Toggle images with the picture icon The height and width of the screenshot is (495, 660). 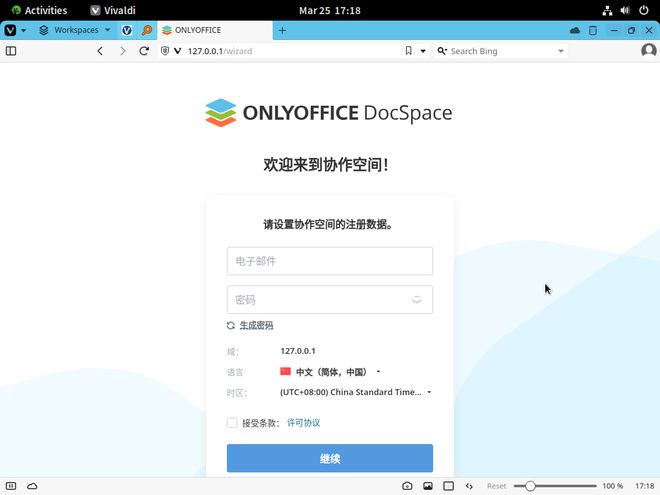428,486
